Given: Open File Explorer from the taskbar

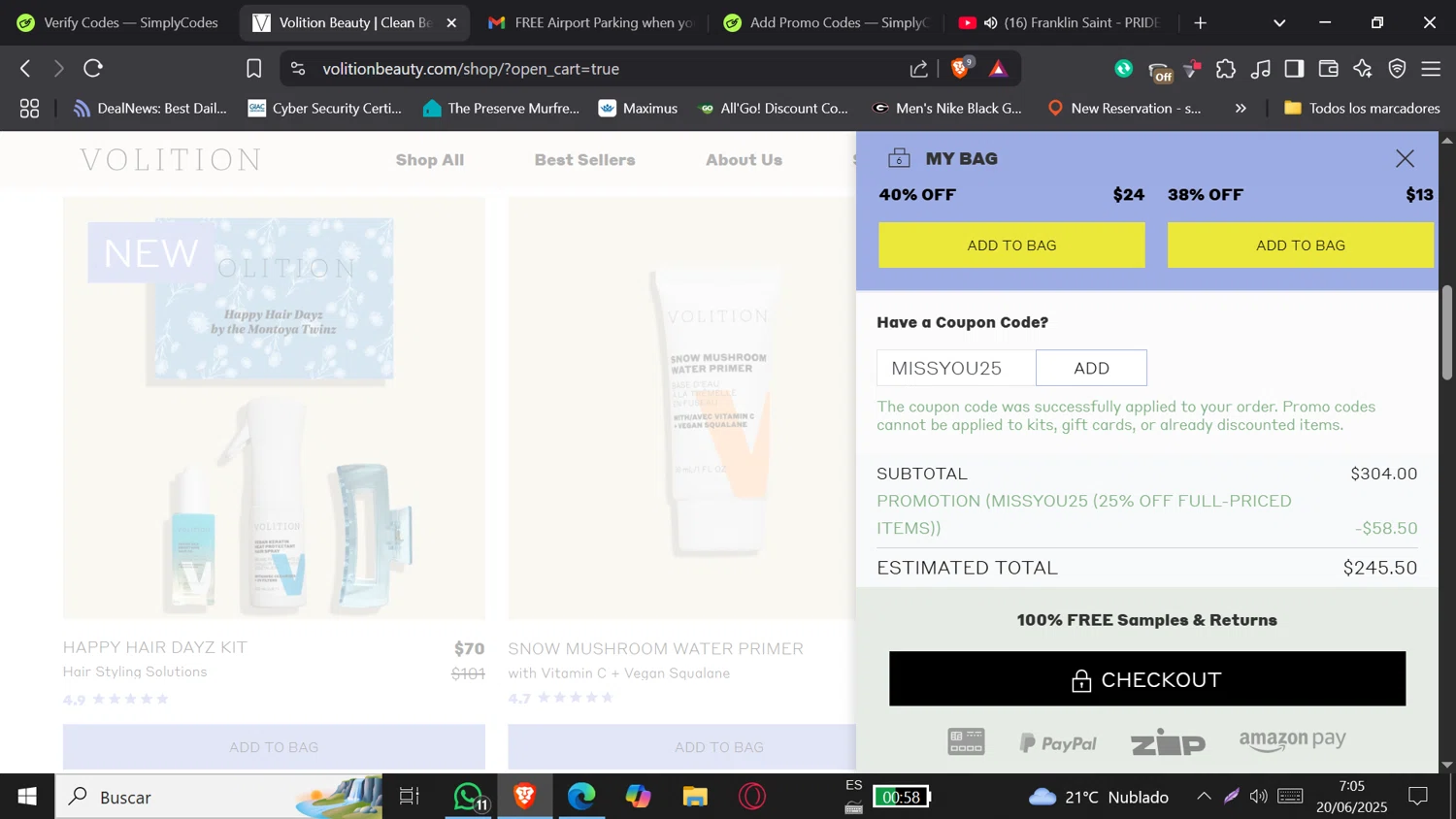Looking at the screenshot, I should (695, 797).
